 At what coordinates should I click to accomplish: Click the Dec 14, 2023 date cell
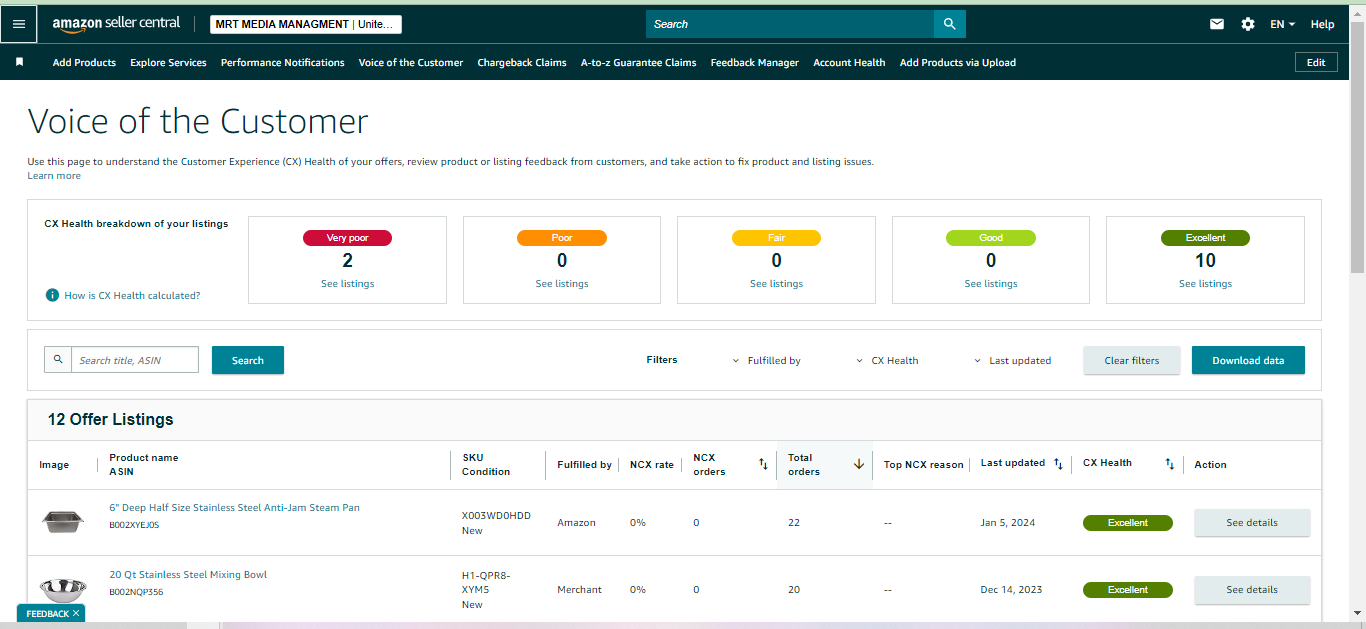click(1011, 590)
